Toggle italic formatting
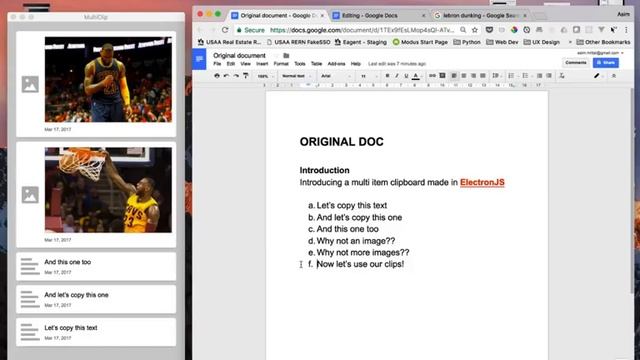Image resolution: width=640 pixels, height=360 pixels. tap(396, 76)
